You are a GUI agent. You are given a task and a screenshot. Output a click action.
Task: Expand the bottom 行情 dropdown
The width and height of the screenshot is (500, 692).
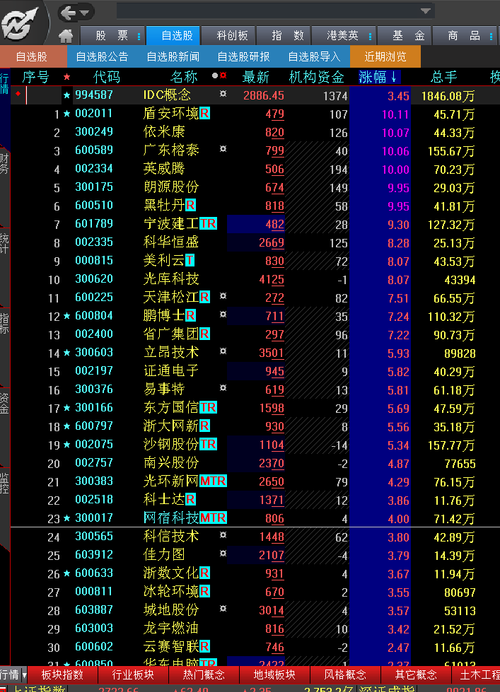25,675
